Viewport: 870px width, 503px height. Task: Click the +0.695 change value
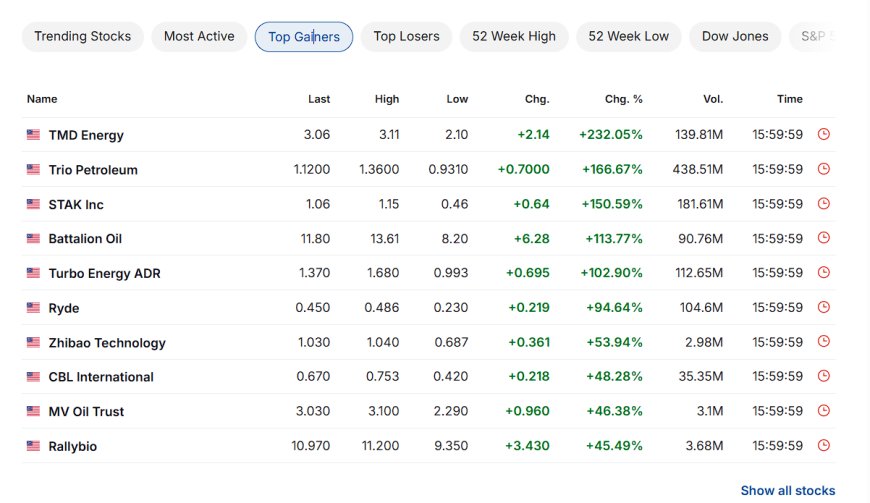tap(528, 273)
